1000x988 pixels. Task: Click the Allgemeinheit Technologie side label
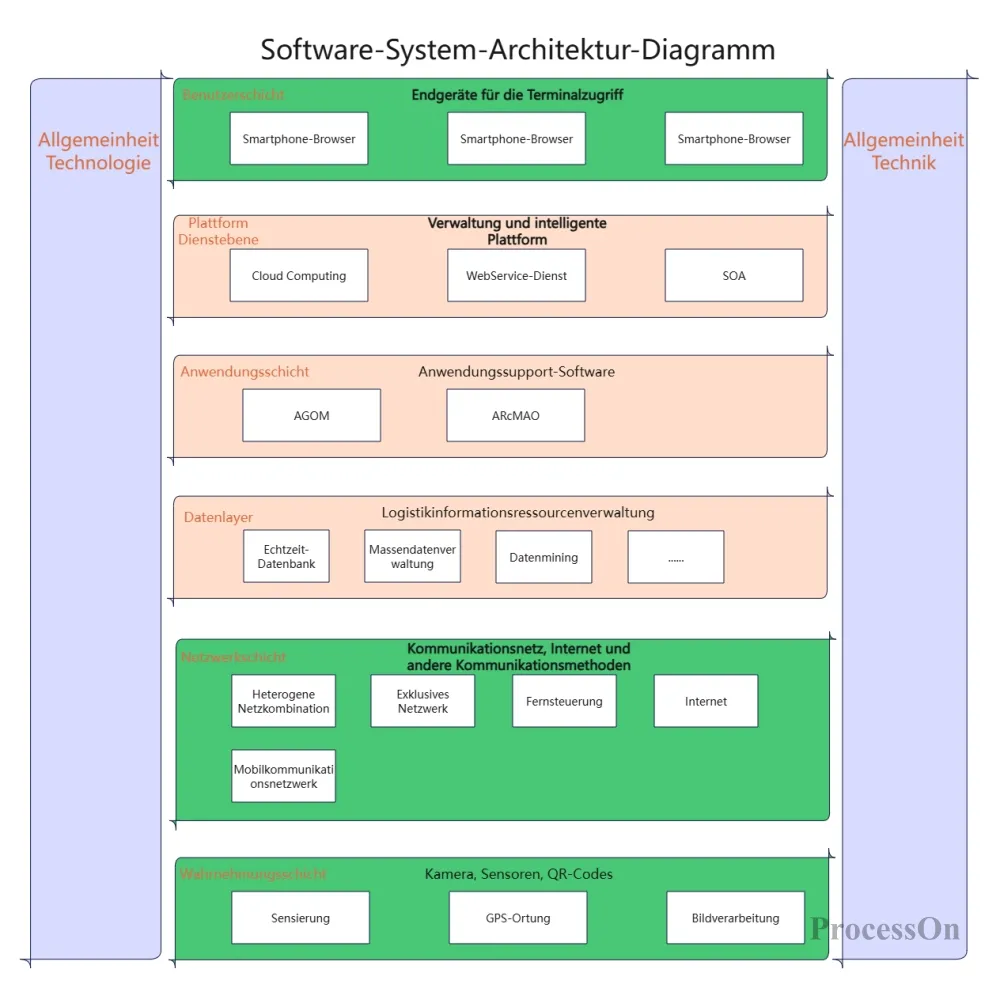coord(98,151)
